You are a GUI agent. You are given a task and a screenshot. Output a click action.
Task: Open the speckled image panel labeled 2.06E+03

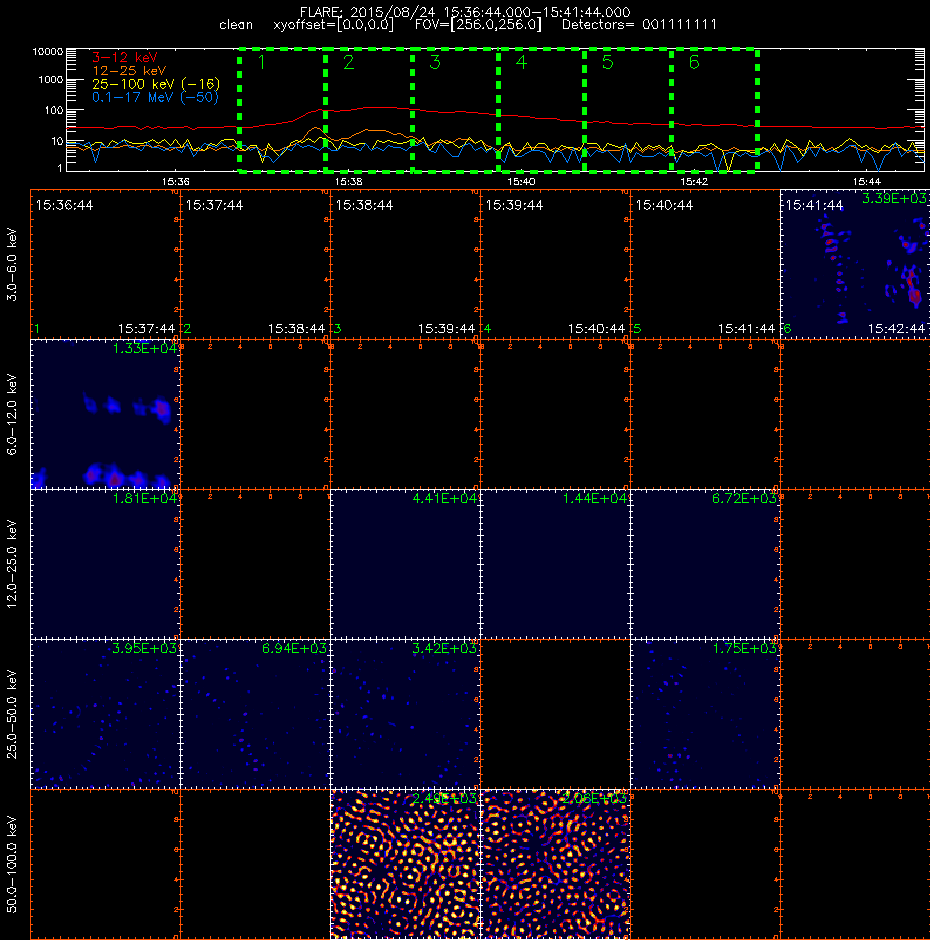[x=555, y=864]
